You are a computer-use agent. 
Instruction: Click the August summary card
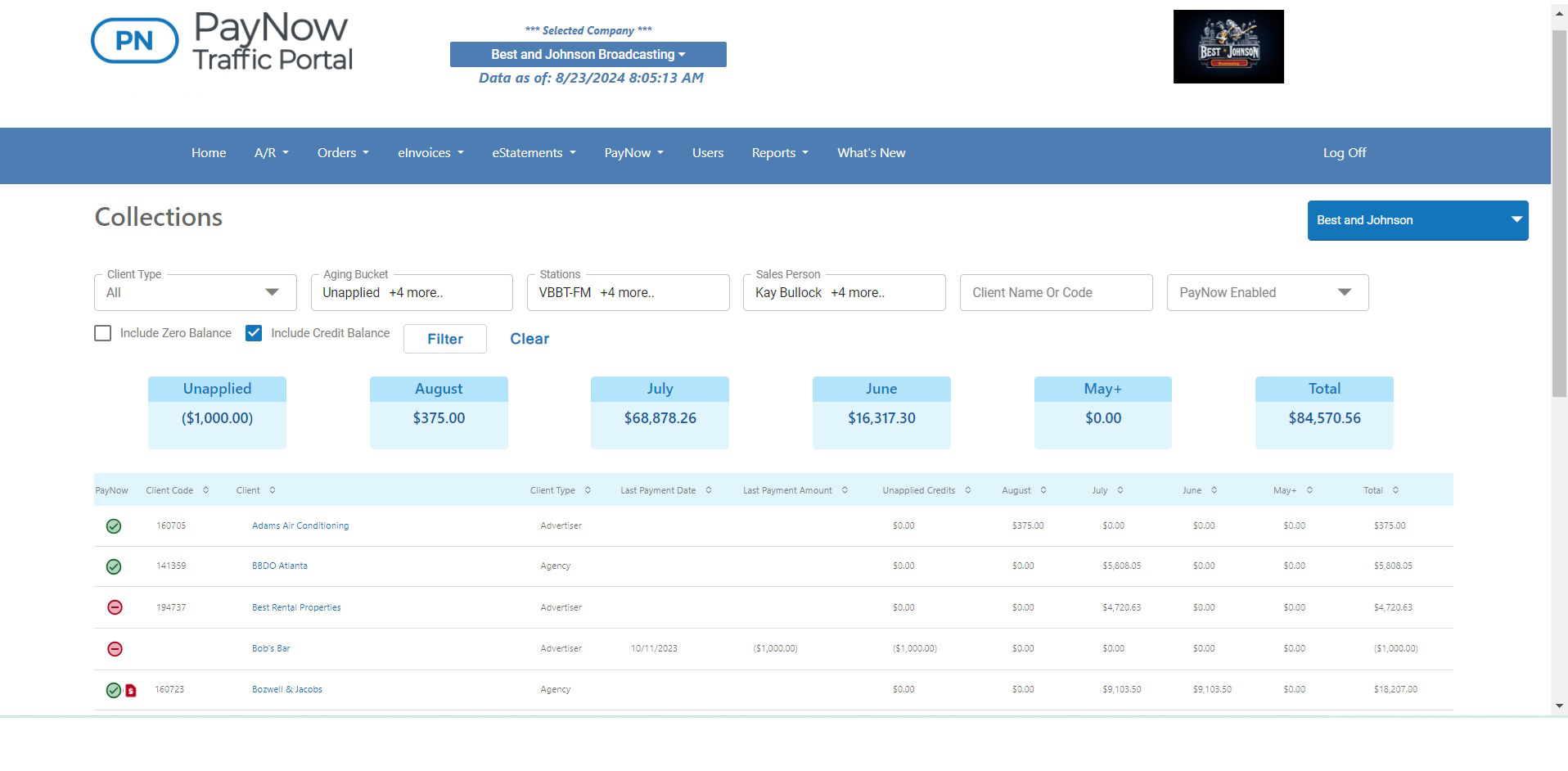pyautogui.click(x=439, y=413)
